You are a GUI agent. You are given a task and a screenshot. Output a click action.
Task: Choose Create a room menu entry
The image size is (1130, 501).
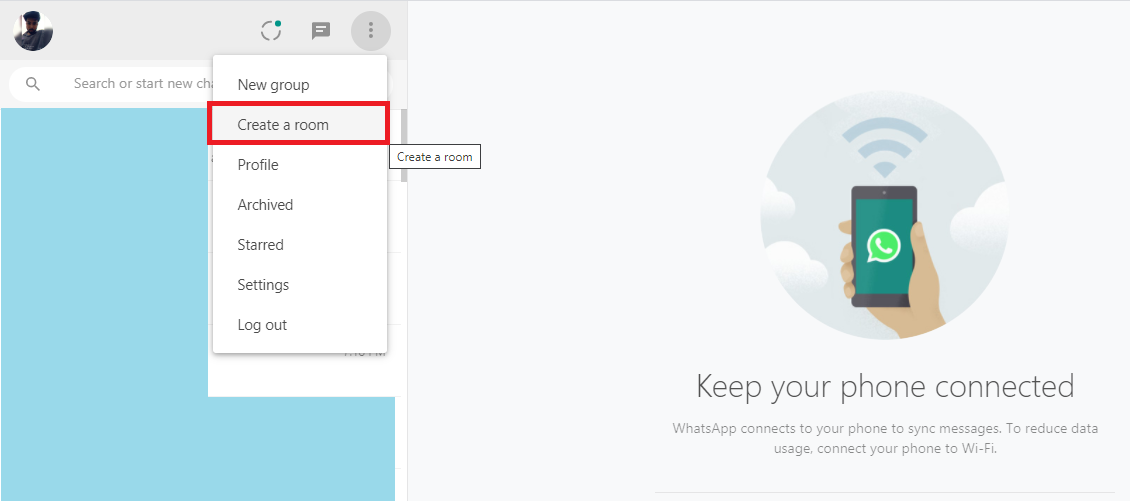283,125
